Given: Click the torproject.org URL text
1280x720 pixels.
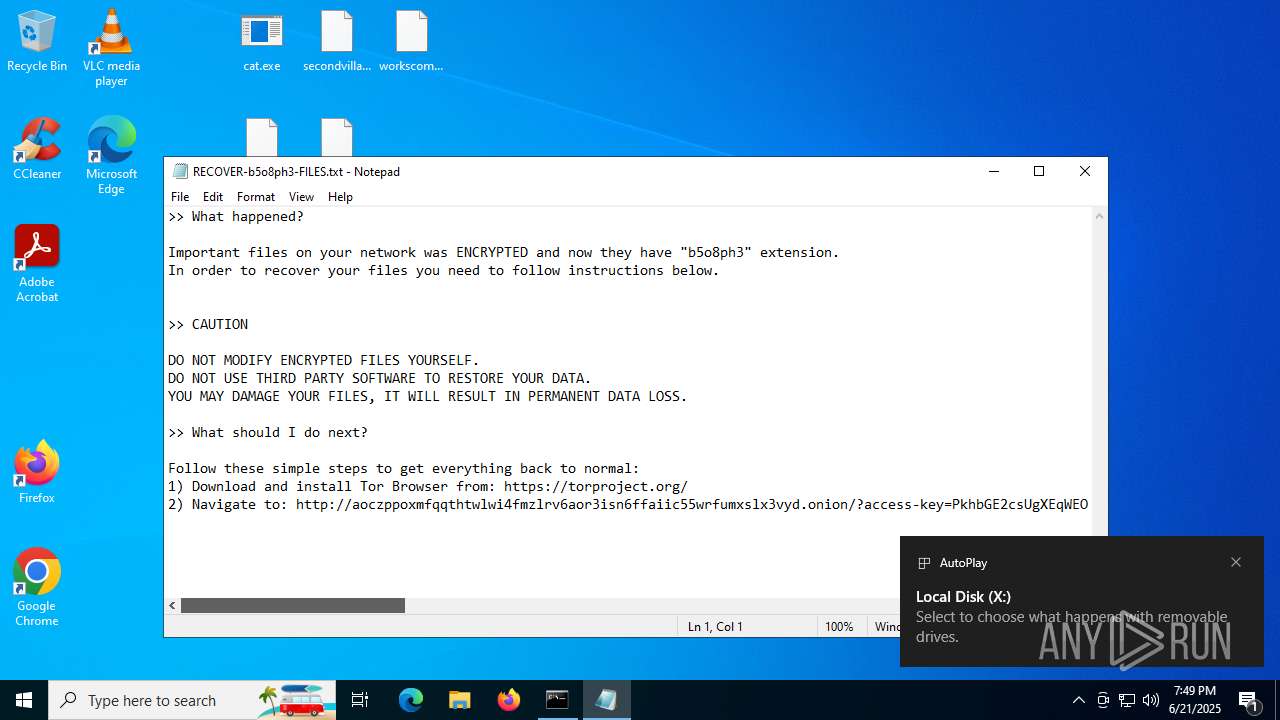Looking at the screenshot, I should 596,487.
